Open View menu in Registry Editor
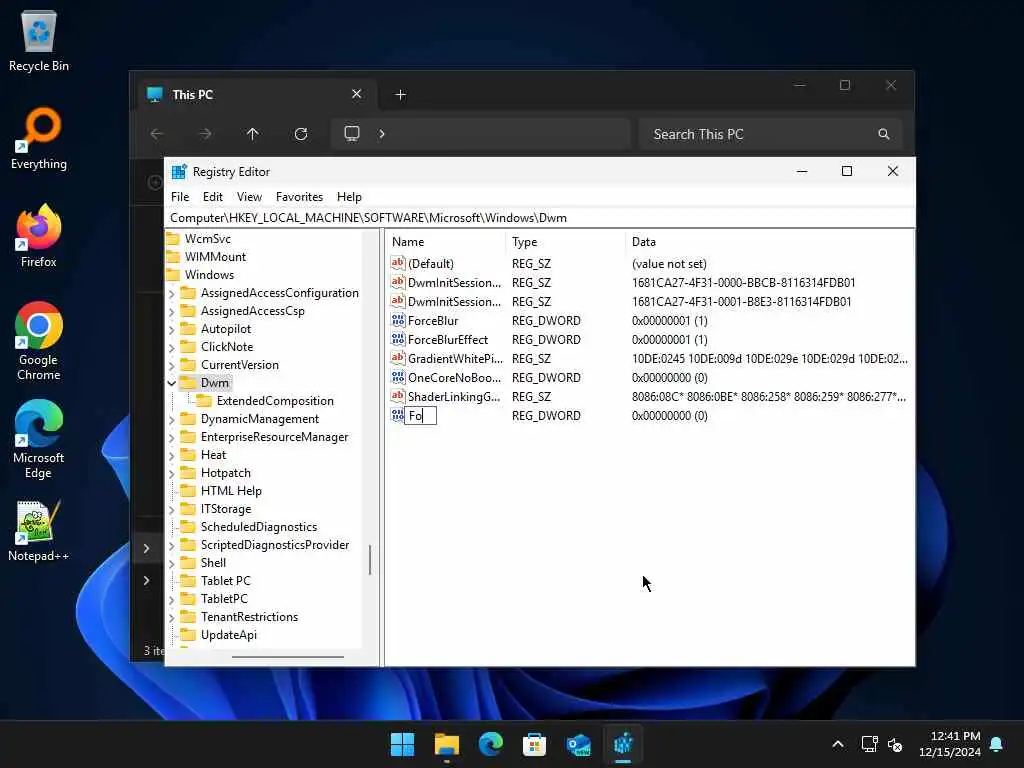This screenshot has height=768, width=1024. pos(249,197)
